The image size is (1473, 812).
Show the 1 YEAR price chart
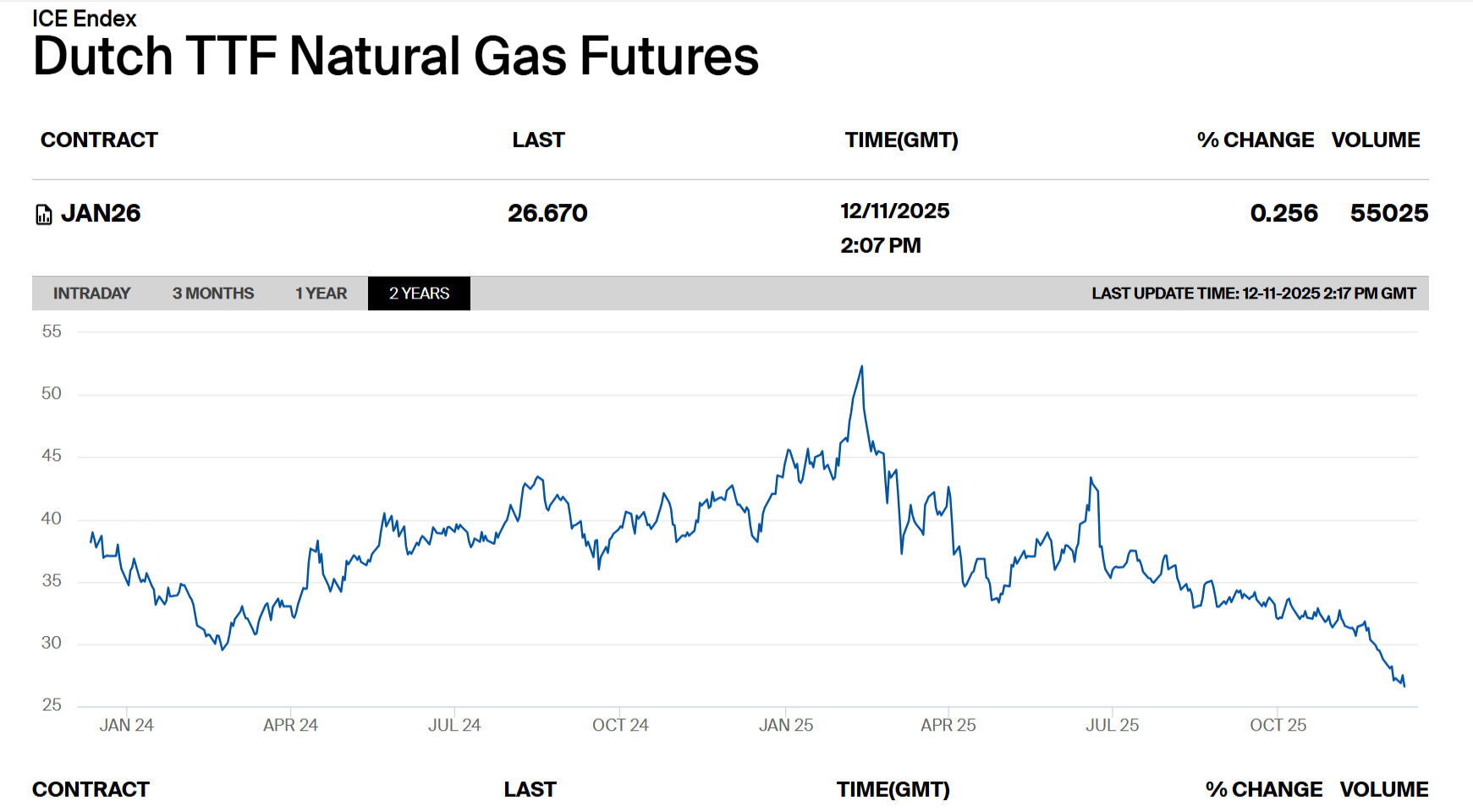click(x=321, y=294)
